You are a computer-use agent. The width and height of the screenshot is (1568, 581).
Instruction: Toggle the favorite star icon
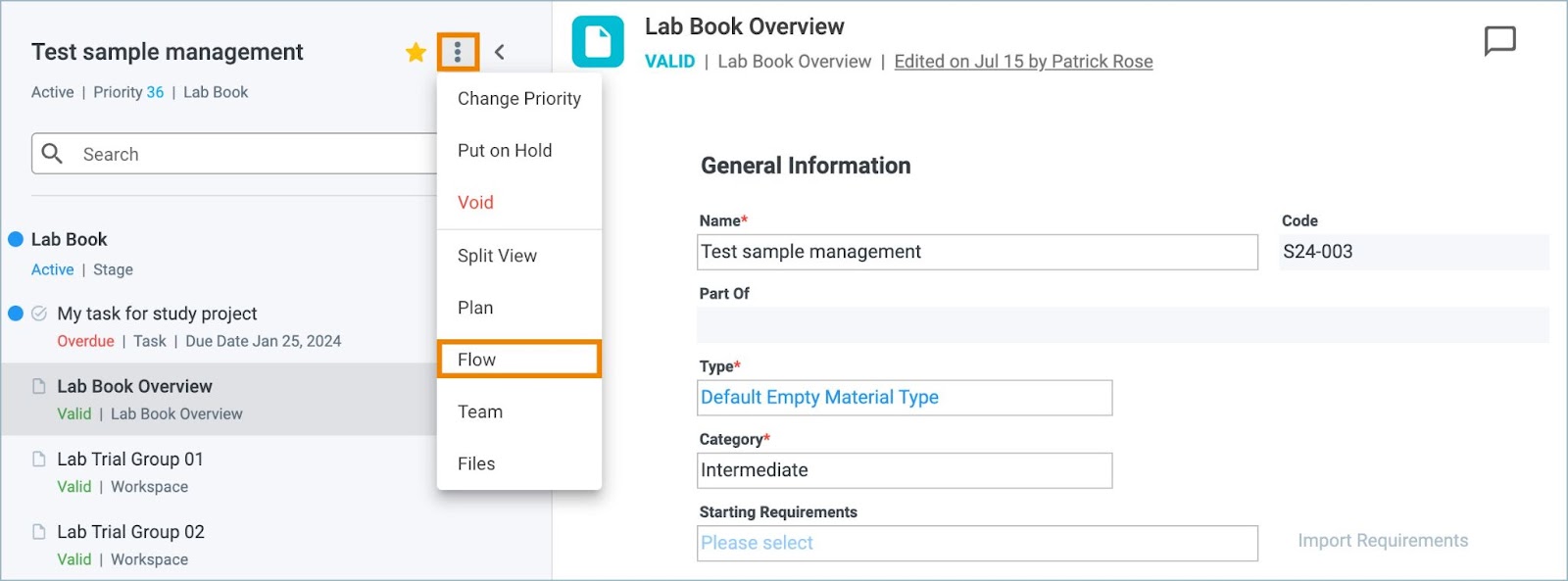416,52
